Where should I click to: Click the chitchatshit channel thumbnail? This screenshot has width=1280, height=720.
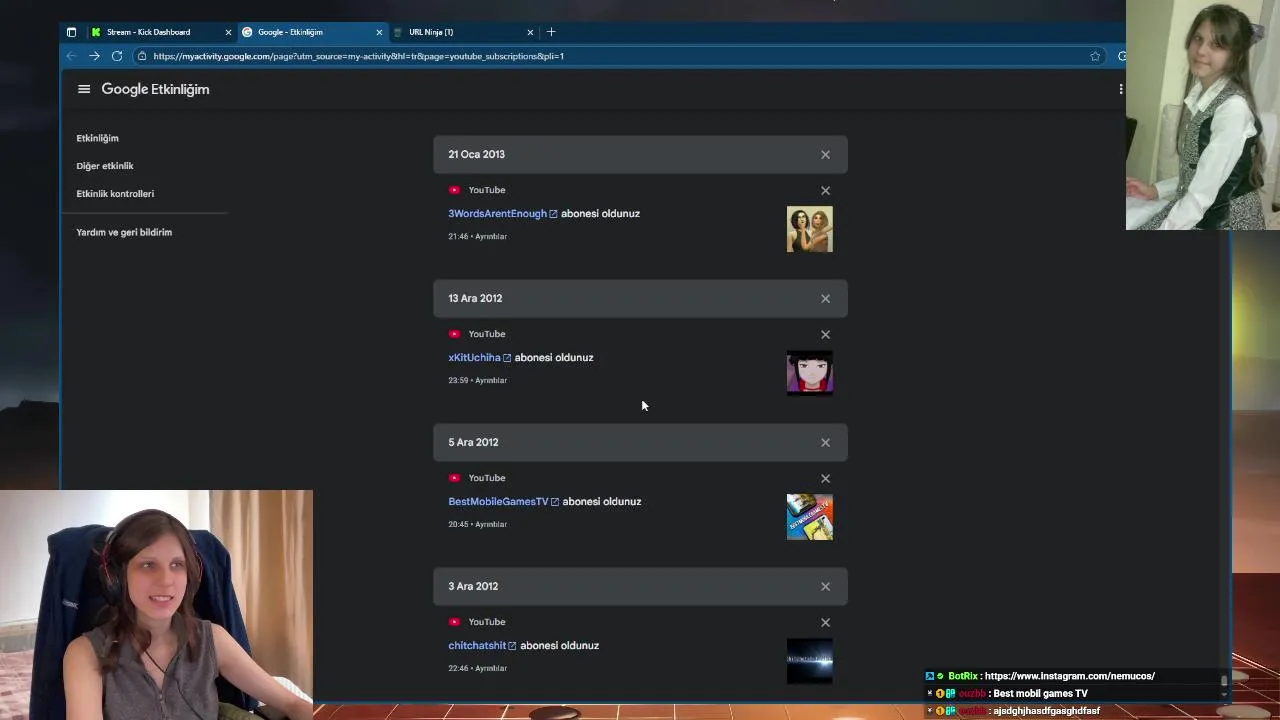click(809, 661)
